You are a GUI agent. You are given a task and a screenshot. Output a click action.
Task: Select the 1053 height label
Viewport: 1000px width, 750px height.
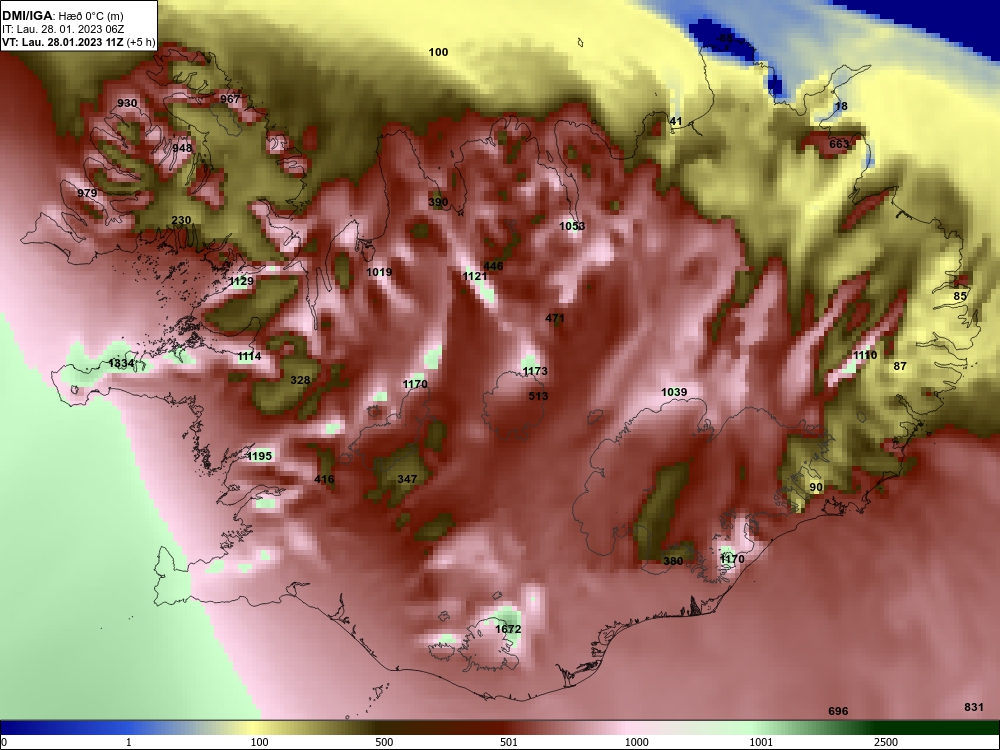pos(572,226)
